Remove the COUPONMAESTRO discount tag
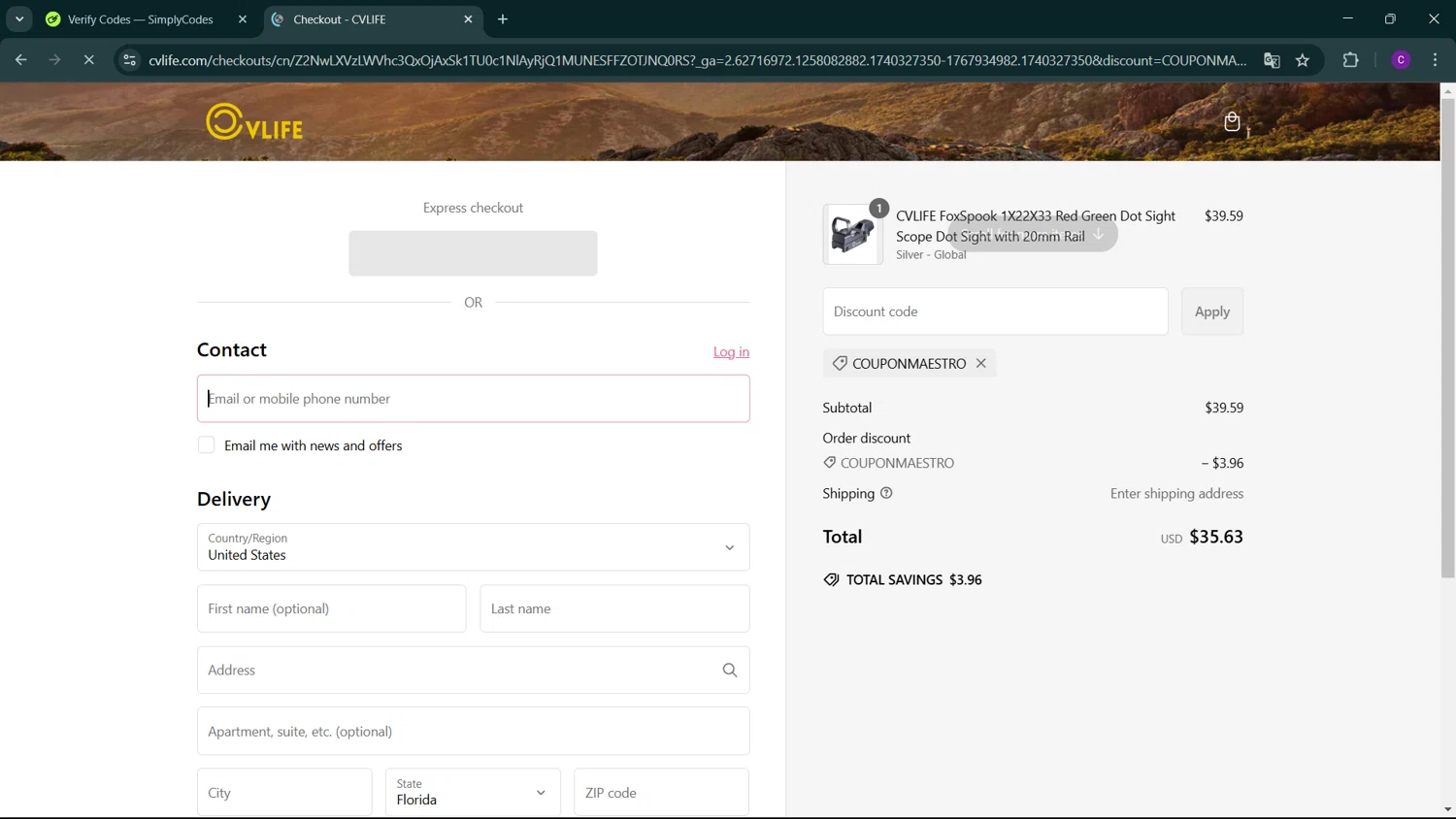The height and width of the screenshot is (819, 1456). [x=981, y=363]
